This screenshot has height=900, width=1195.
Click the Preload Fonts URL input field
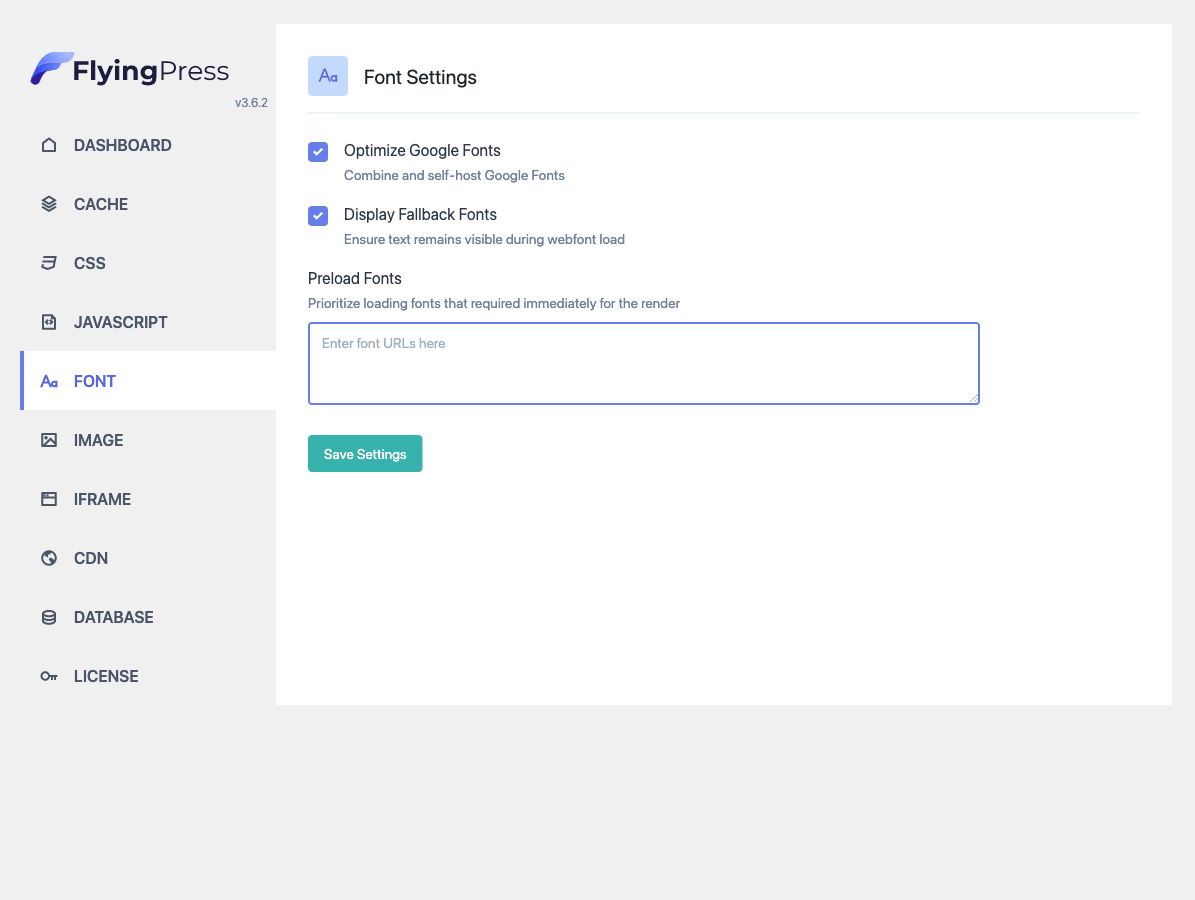(643, 362)
